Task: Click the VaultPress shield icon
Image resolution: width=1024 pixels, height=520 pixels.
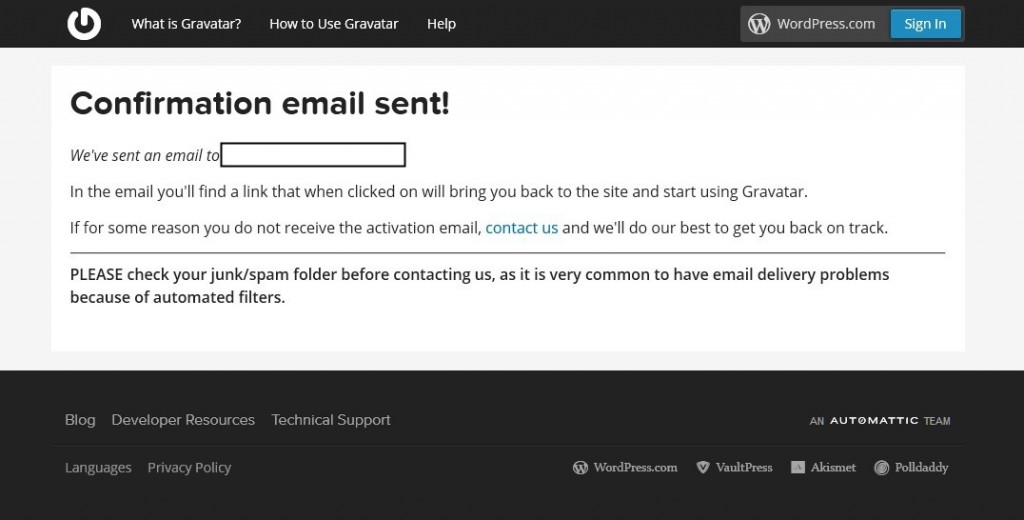Action: click(703, 467)
